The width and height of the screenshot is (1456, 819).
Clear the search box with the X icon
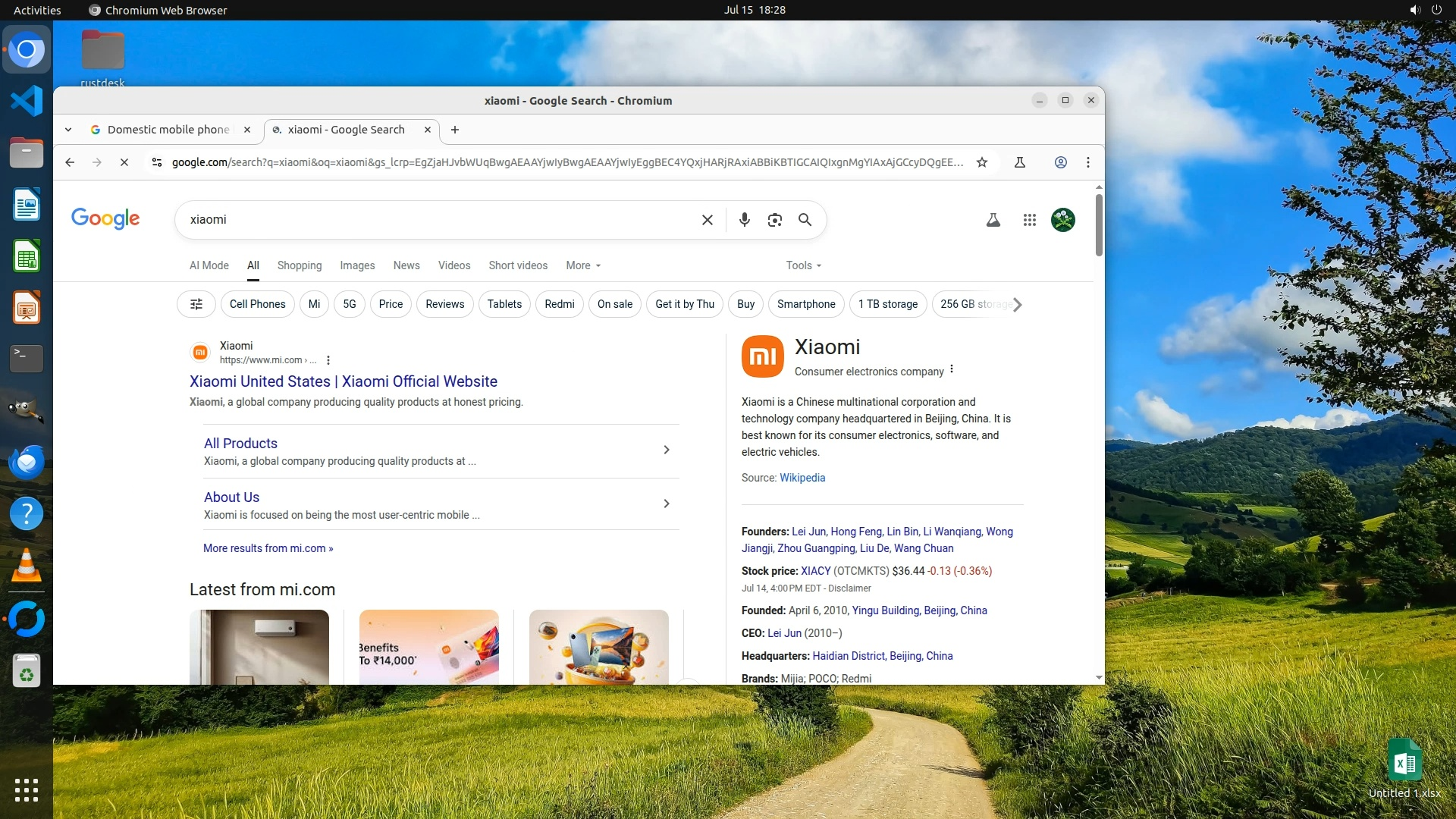tap(707, 220)
